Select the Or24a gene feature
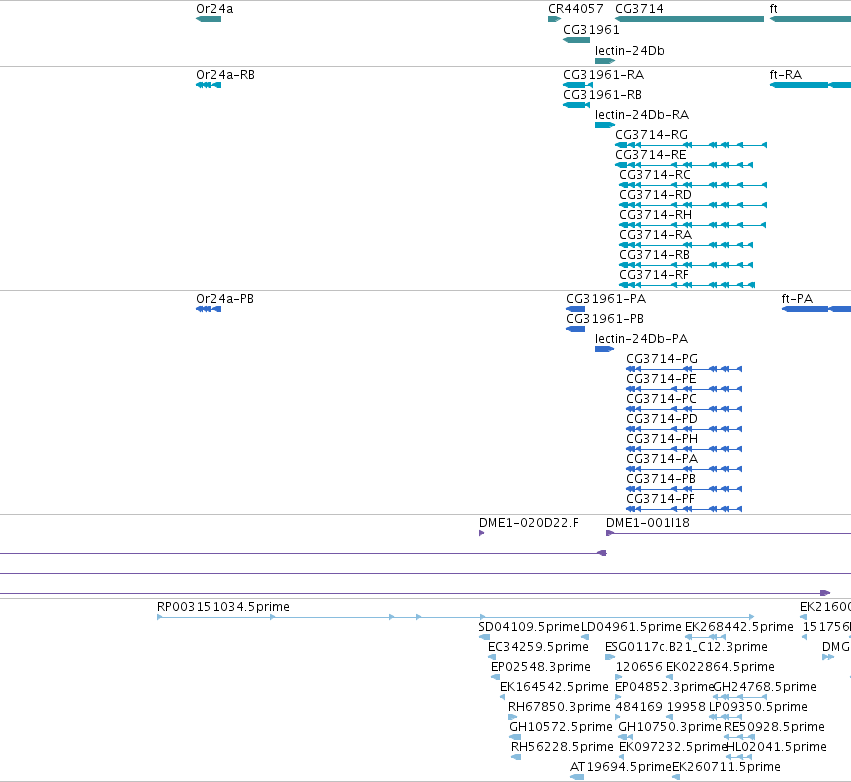851x782 pixels. (x=208, y=19)
